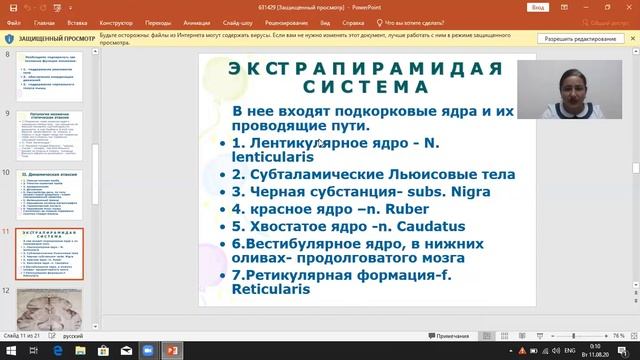Switch to Normal view icon
This screenshot has height=360, width=640.
click(487, 336)
